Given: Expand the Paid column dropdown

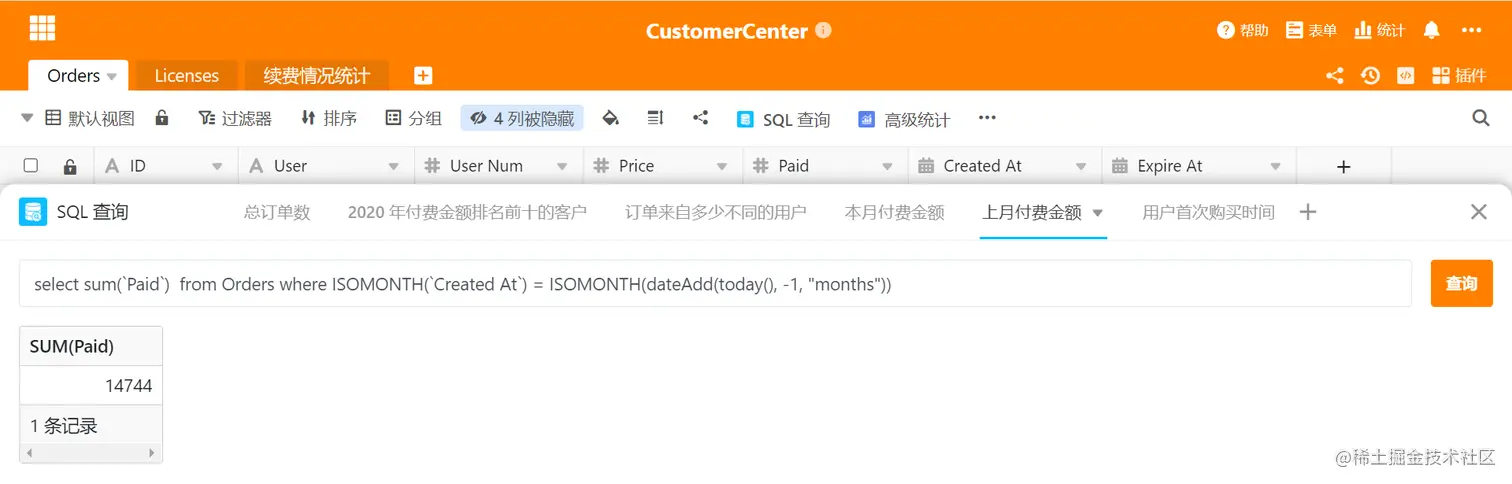Looking at the screenshot, I should point(887,166).
